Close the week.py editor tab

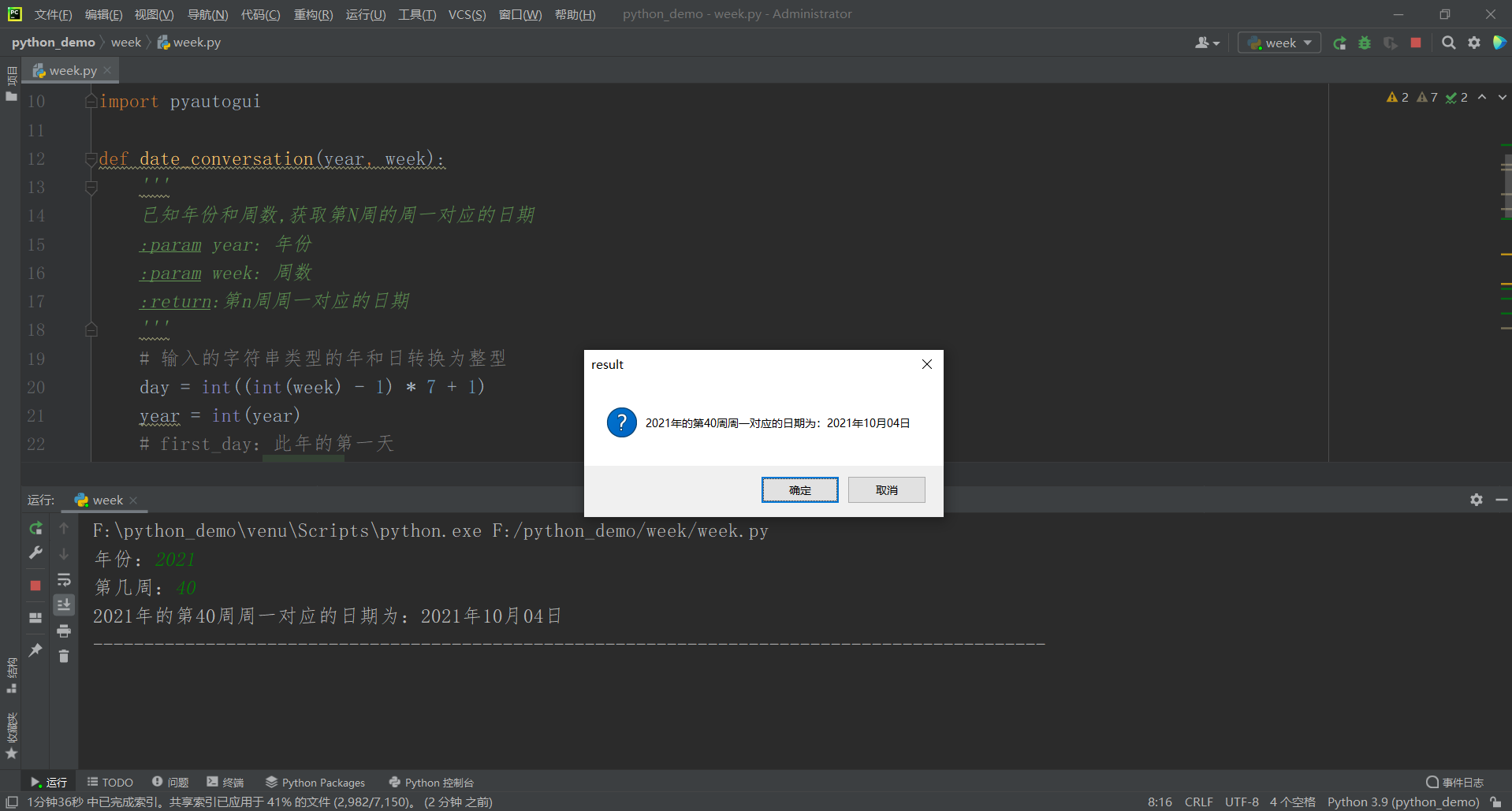pyautogui.click(x=107, y=71)
